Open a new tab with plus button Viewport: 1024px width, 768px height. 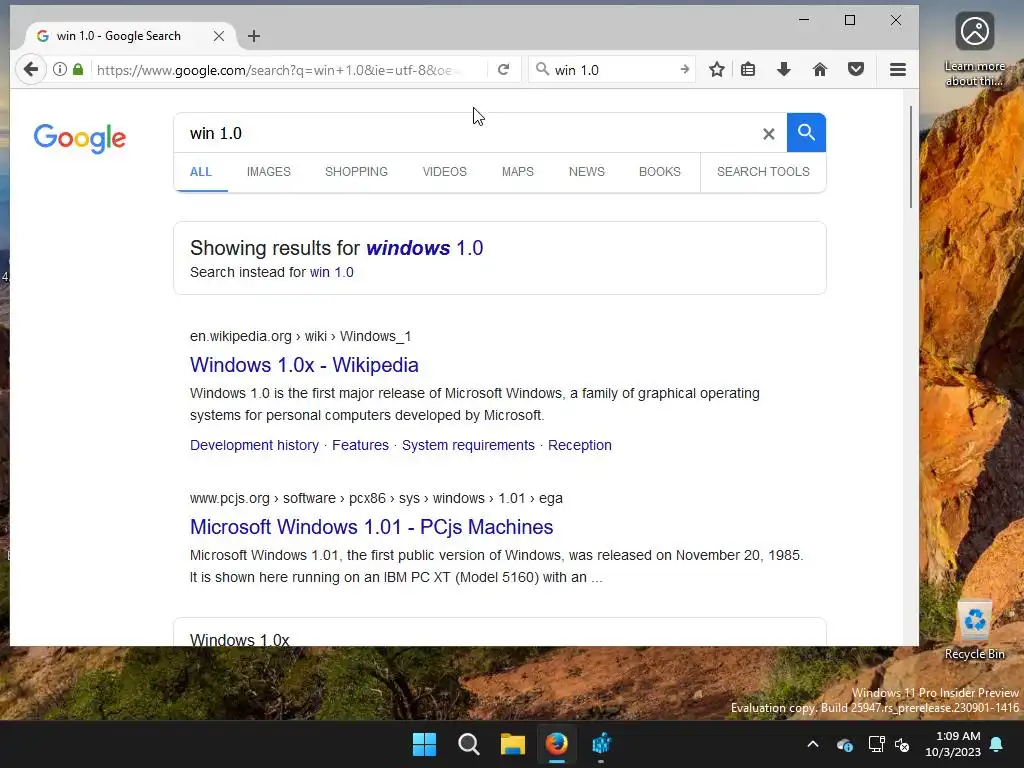[x=254, y=36]
